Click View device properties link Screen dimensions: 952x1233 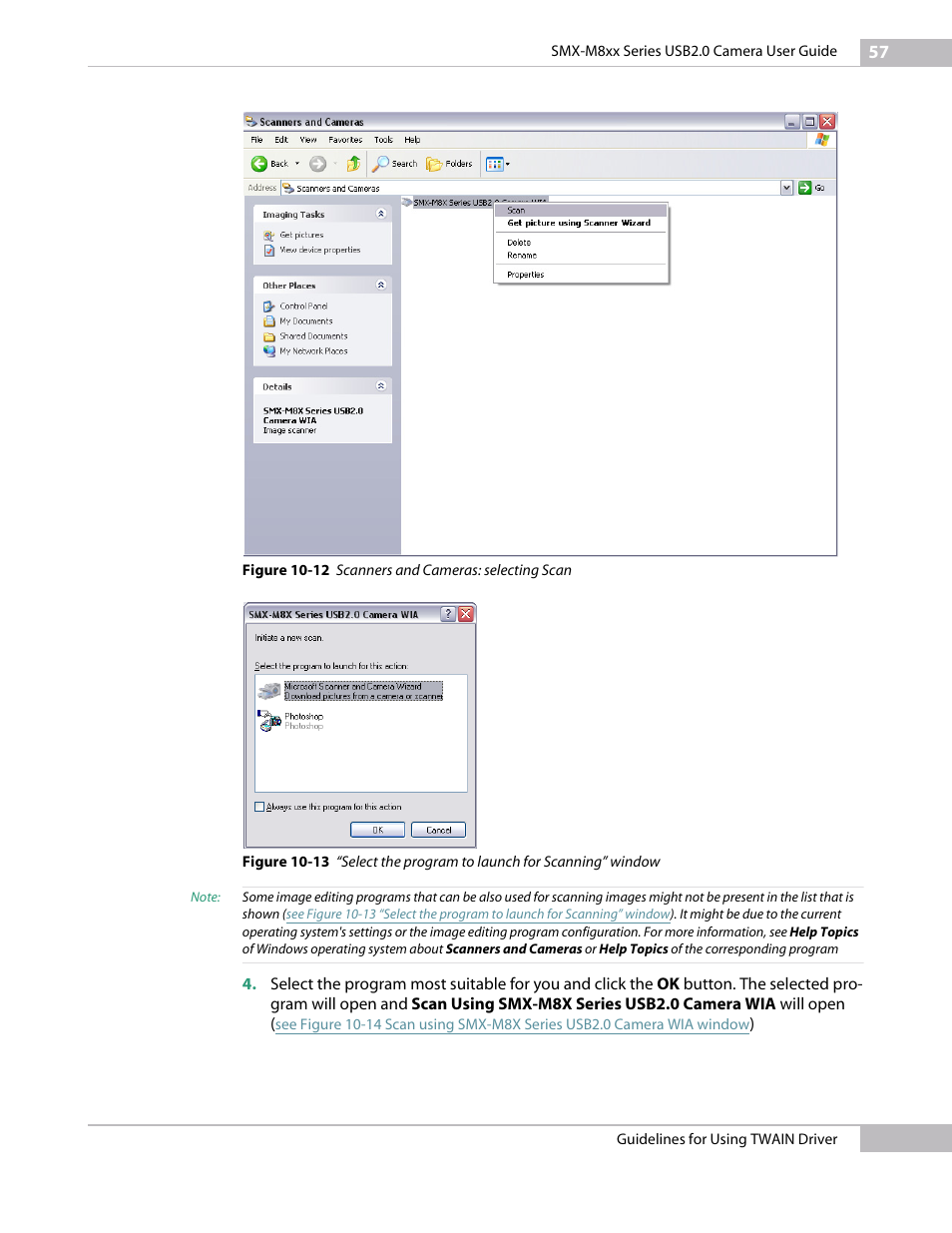[x=320, y=251]
